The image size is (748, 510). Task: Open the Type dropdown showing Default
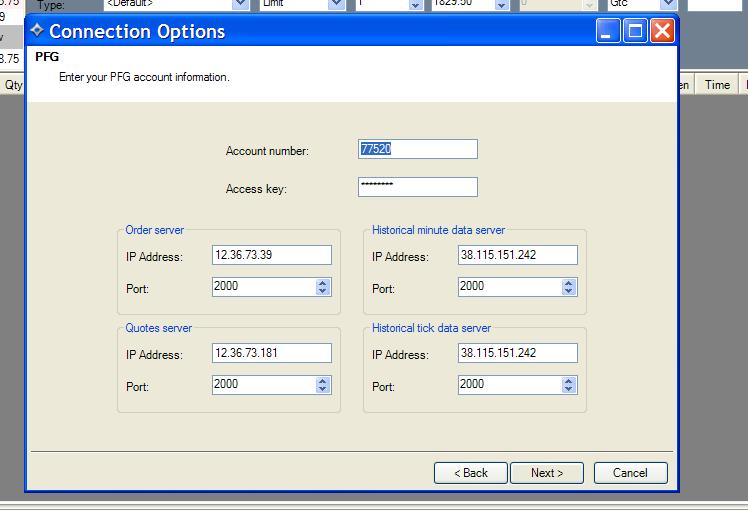pyautogui.click(x=240, y=4)
